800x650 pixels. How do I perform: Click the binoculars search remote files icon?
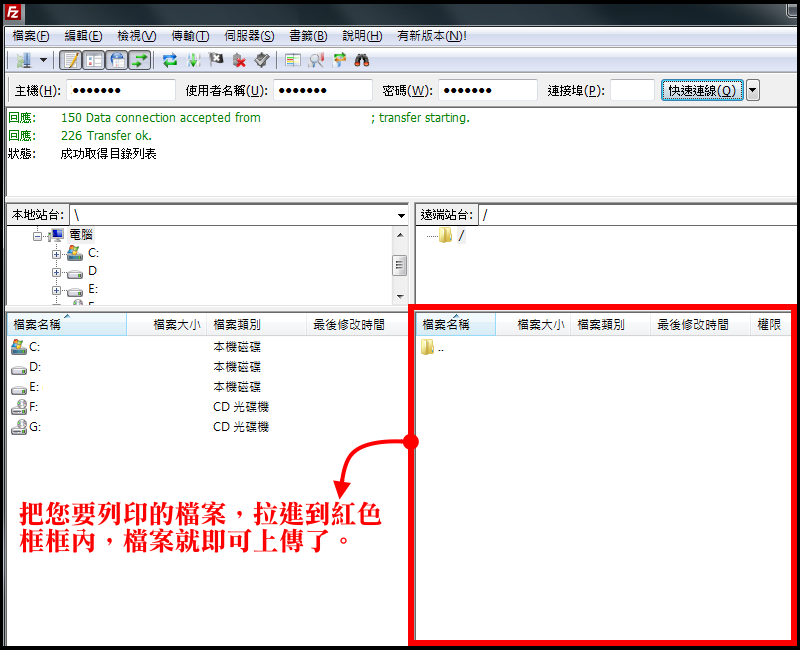click(362, 60)
